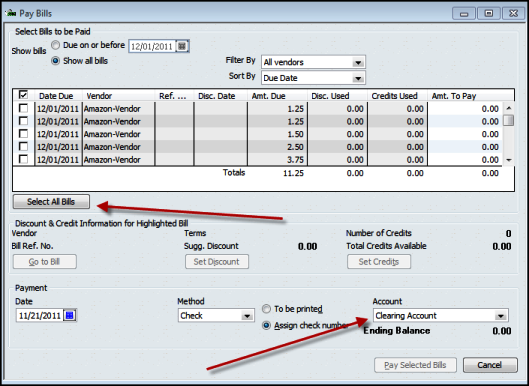This screenshot has height=386, width=529.
Task: Open the Sort By Due Date dropdown
Action: pyautogui.click(x=358, y=78)
